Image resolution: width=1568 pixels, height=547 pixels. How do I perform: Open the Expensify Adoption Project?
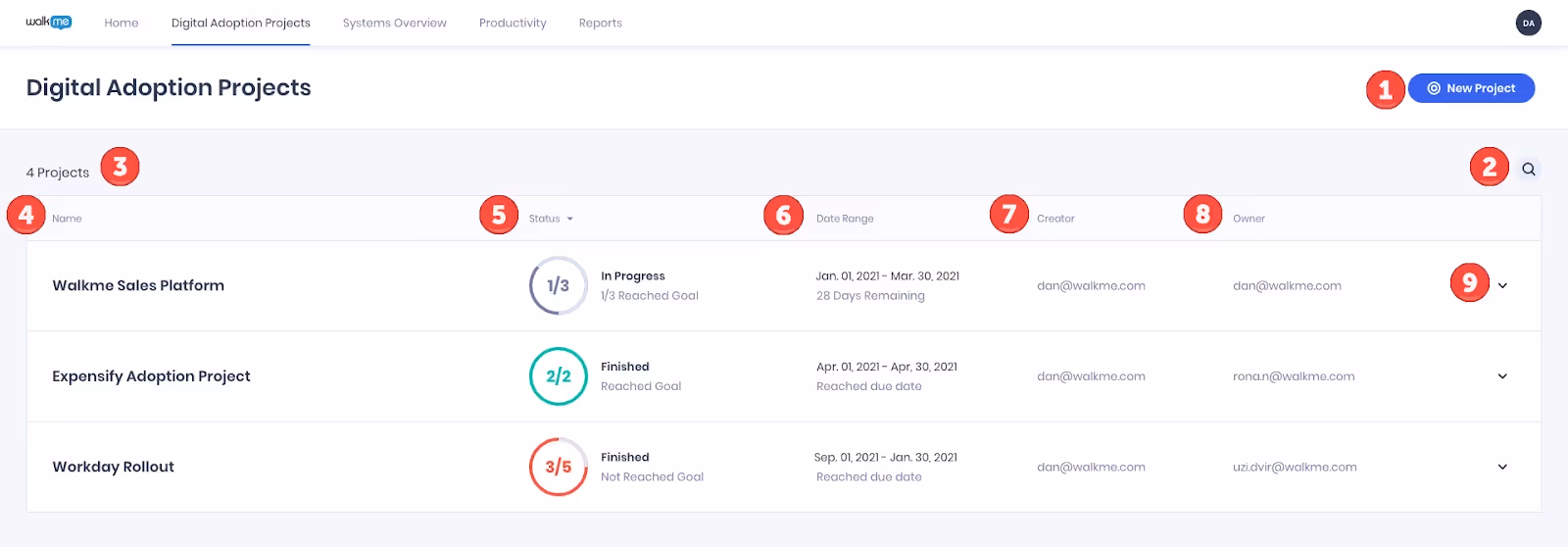(151, 376)
